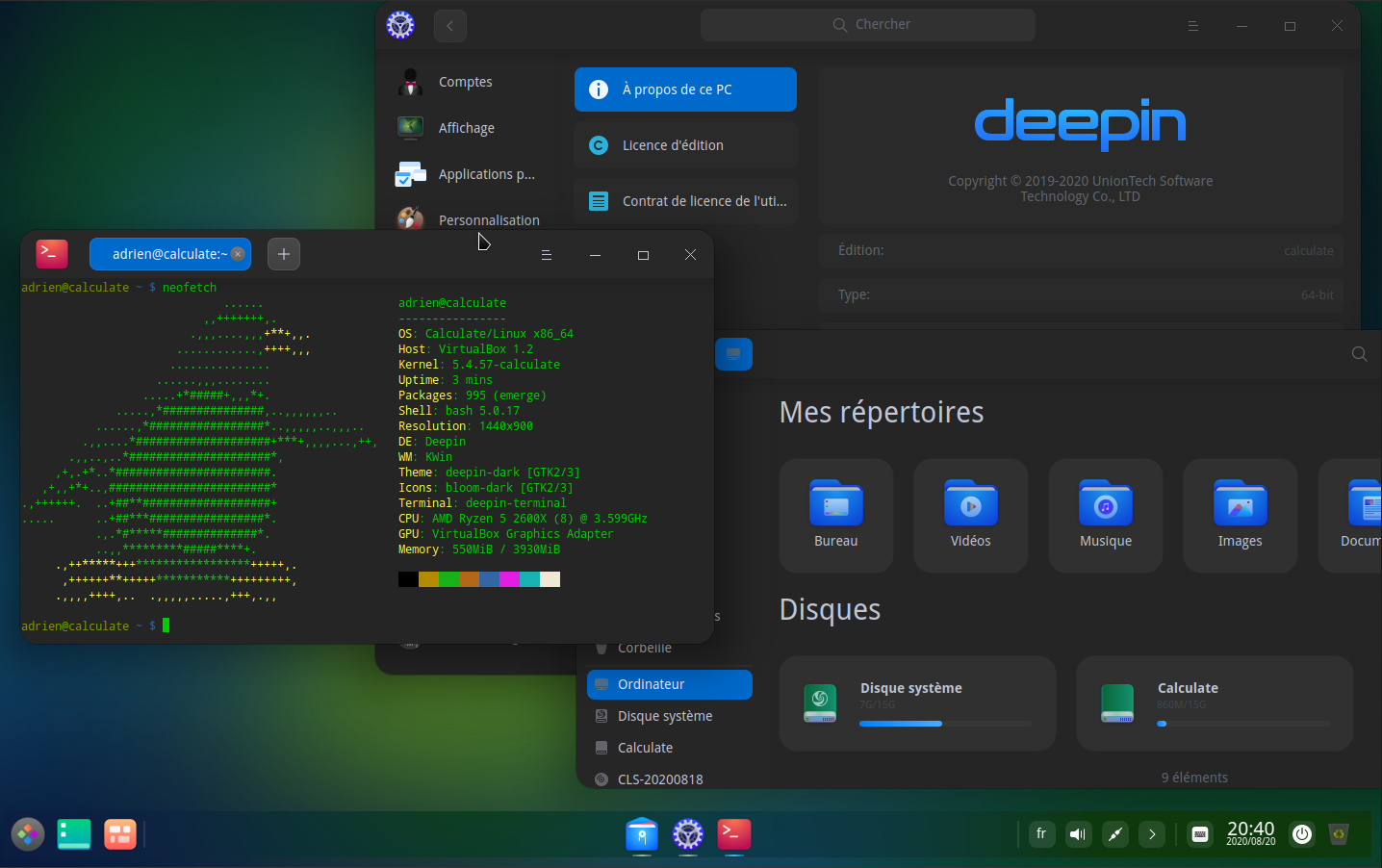Click the Édition row showing calculate

1082,250
